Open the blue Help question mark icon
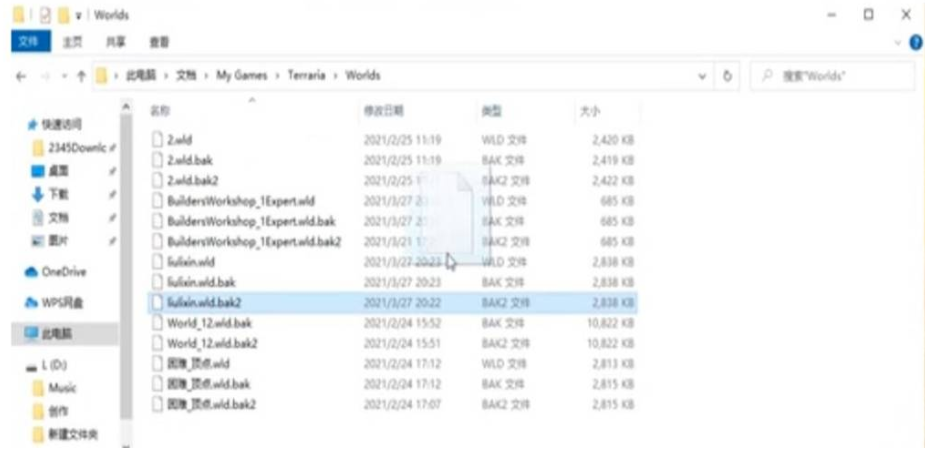This screenshot has height=453, width=925. pyautogui.click(x=915, y=43)
